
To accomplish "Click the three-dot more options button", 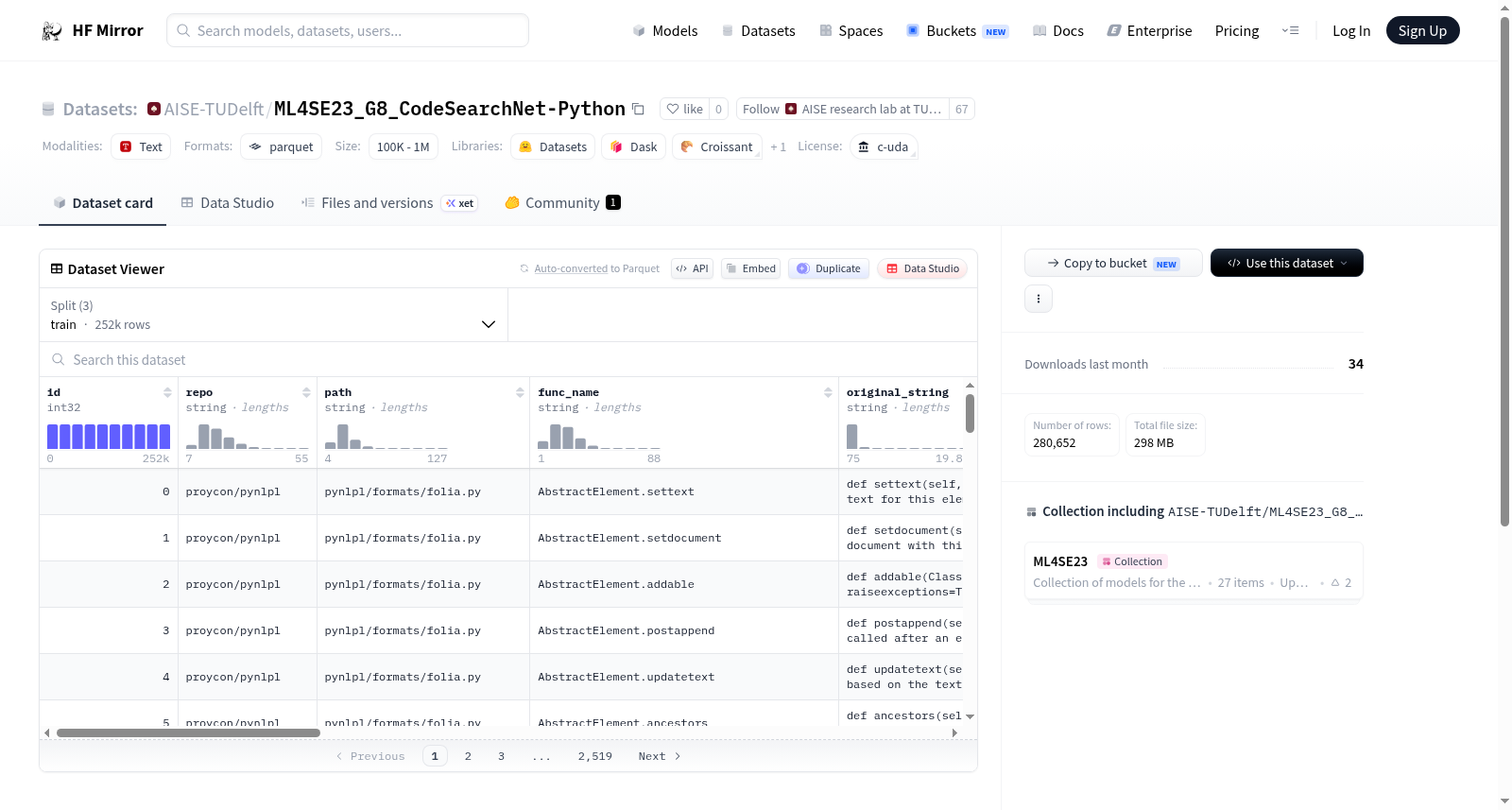I will click(x=1039, y=299).
